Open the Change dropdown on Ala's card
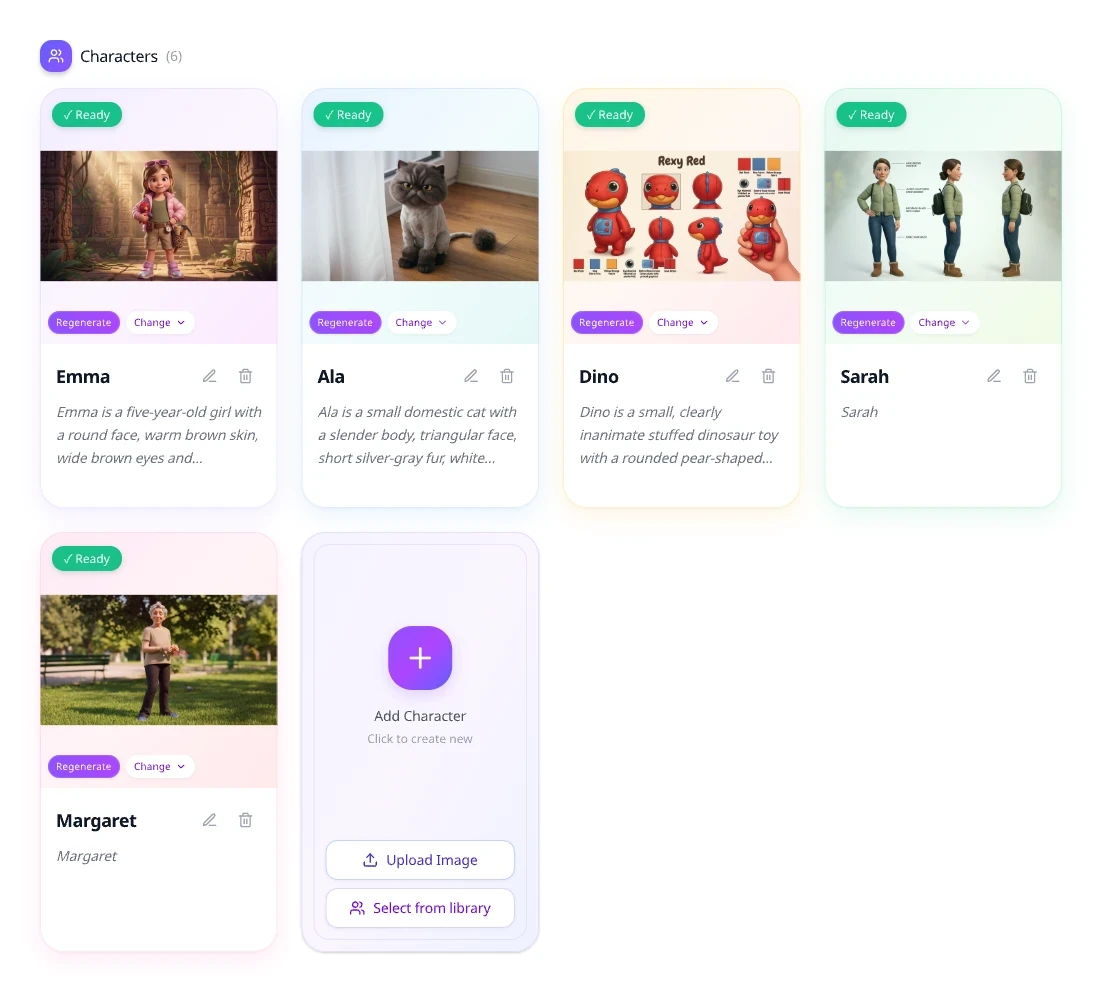The image size is (1102, 996). [x=421, y=323]
